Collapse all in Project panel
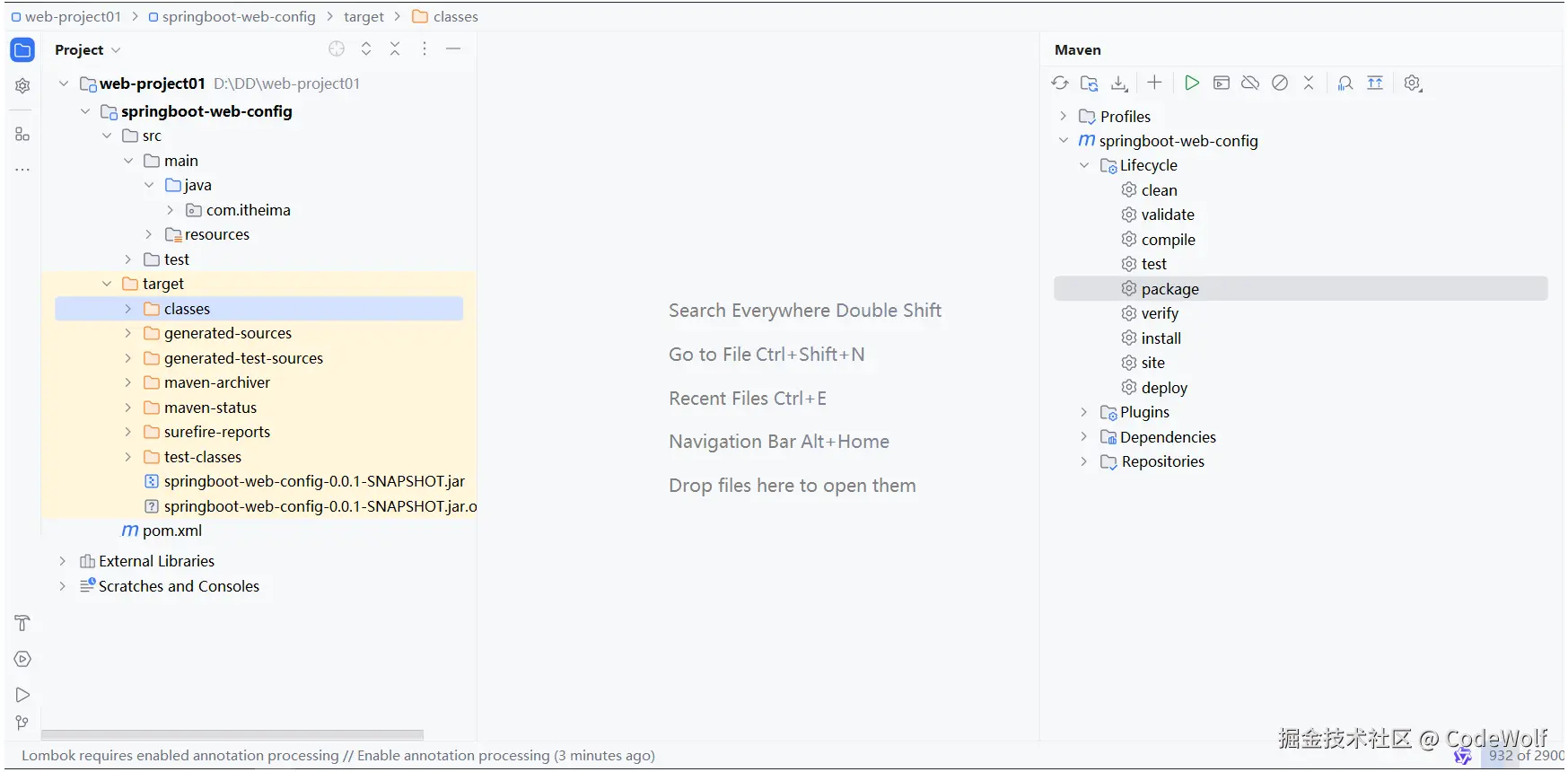Viewport: 1568px width, 772px height. pyautogui.click(x=395, y=49)
